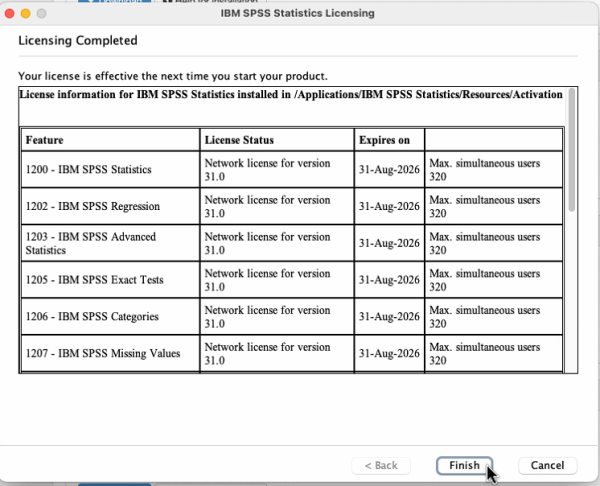Click the Cancel button
This screenshot has width=600, height=486.
coord(547,465)
